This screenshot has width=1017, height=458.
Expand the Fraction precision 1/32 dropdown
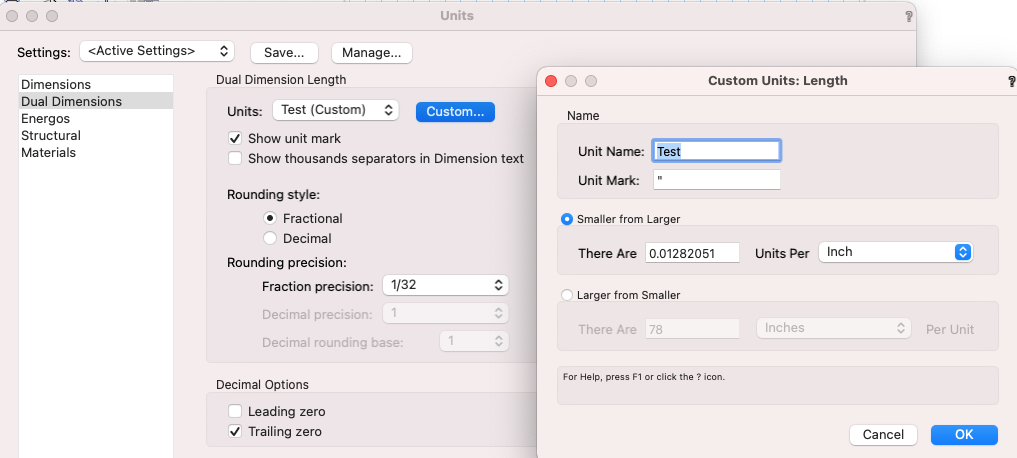point(445,285)
